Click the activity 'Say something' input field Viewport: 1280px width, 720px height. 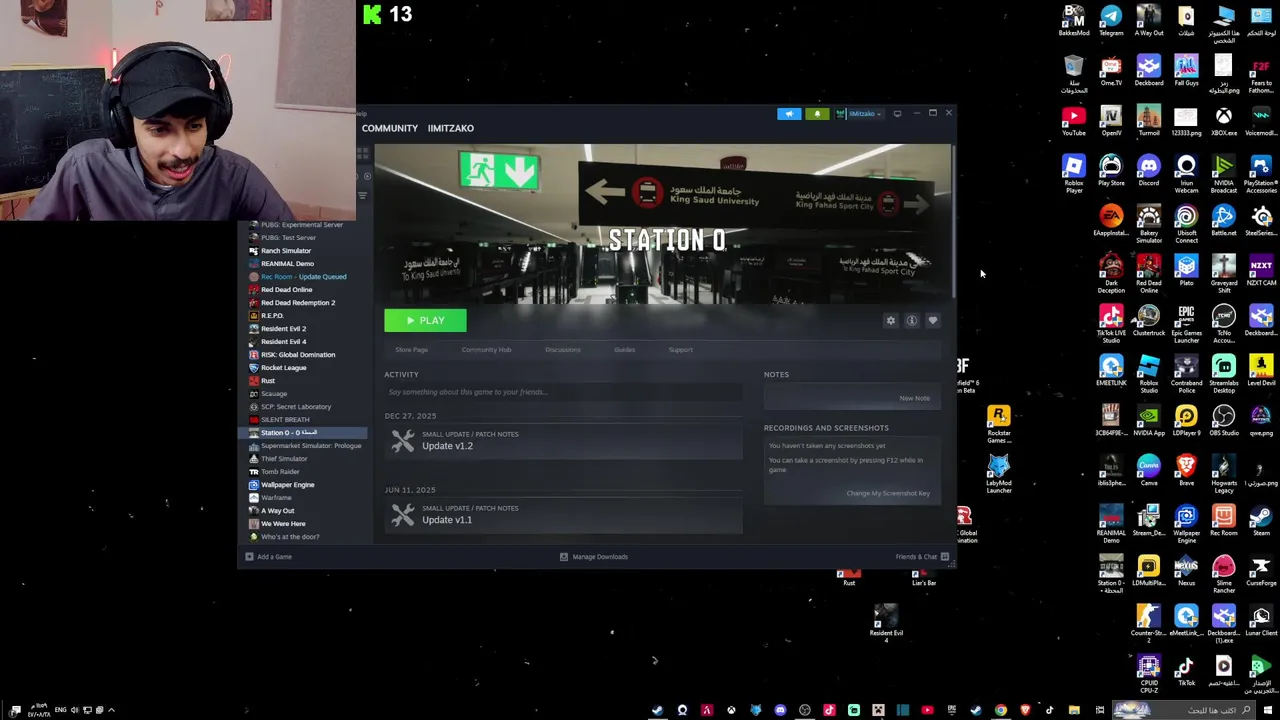coord(563,392)
